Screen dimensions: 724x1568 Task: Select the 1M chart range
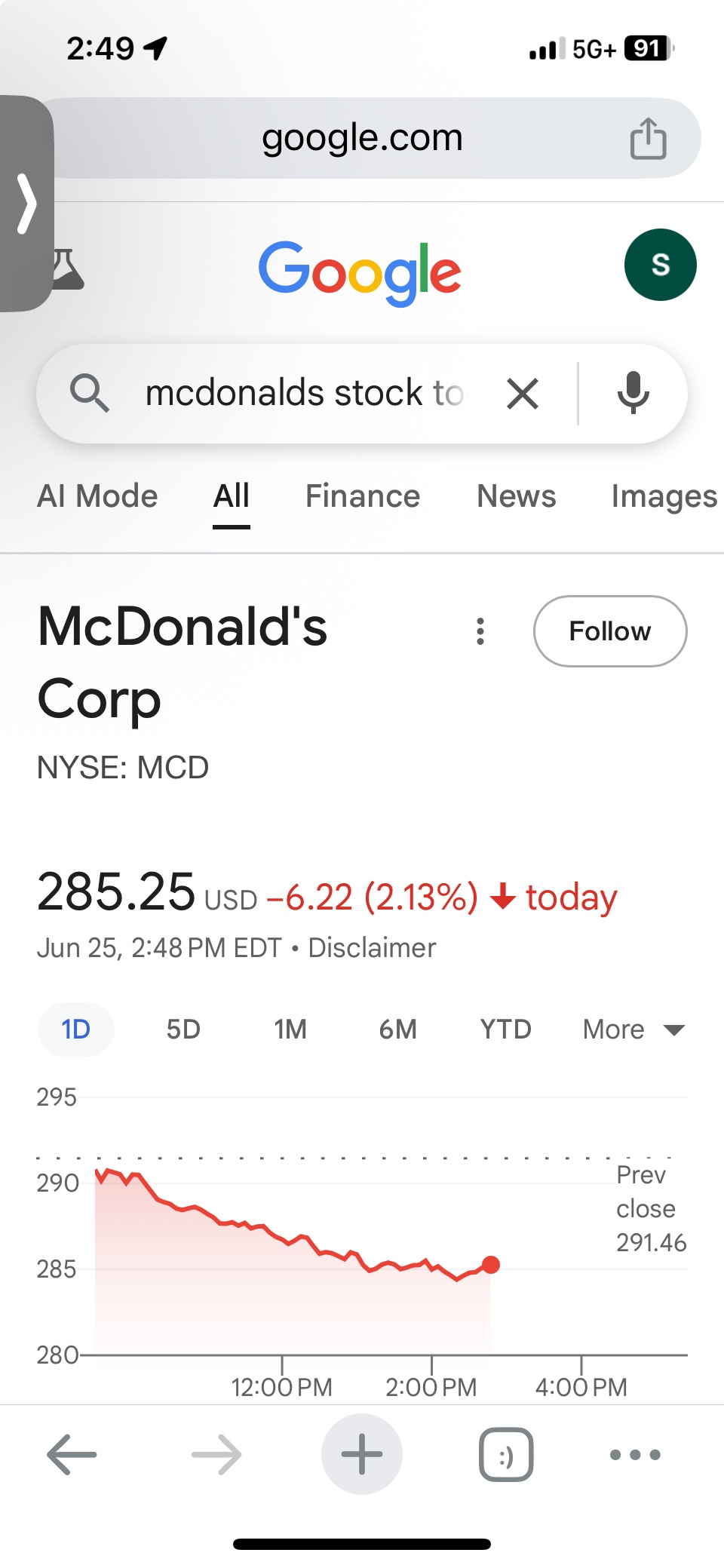[x=290, y=1029]
